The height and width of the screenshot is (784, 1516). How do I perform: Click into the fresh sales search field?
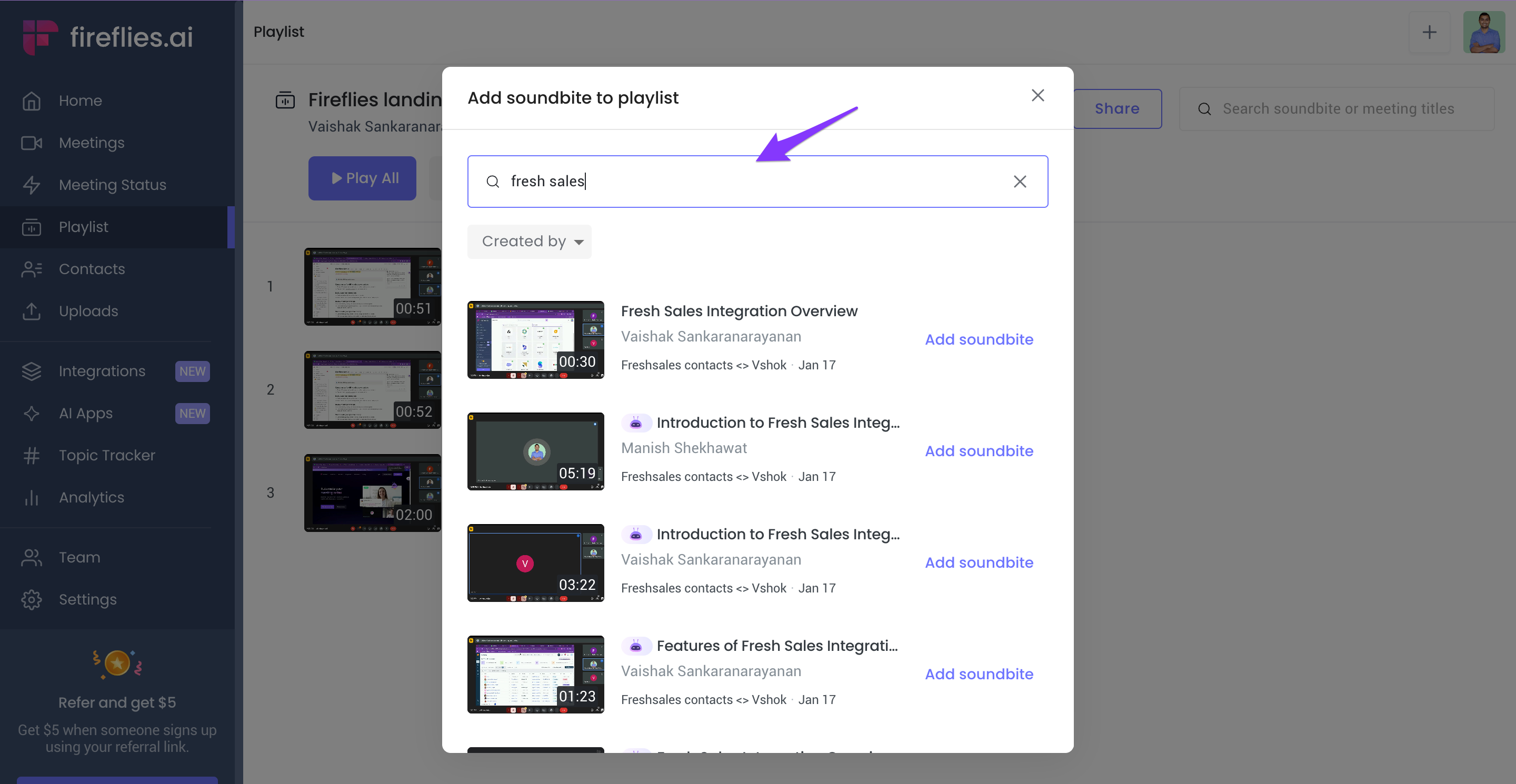[x=757, y=182]
